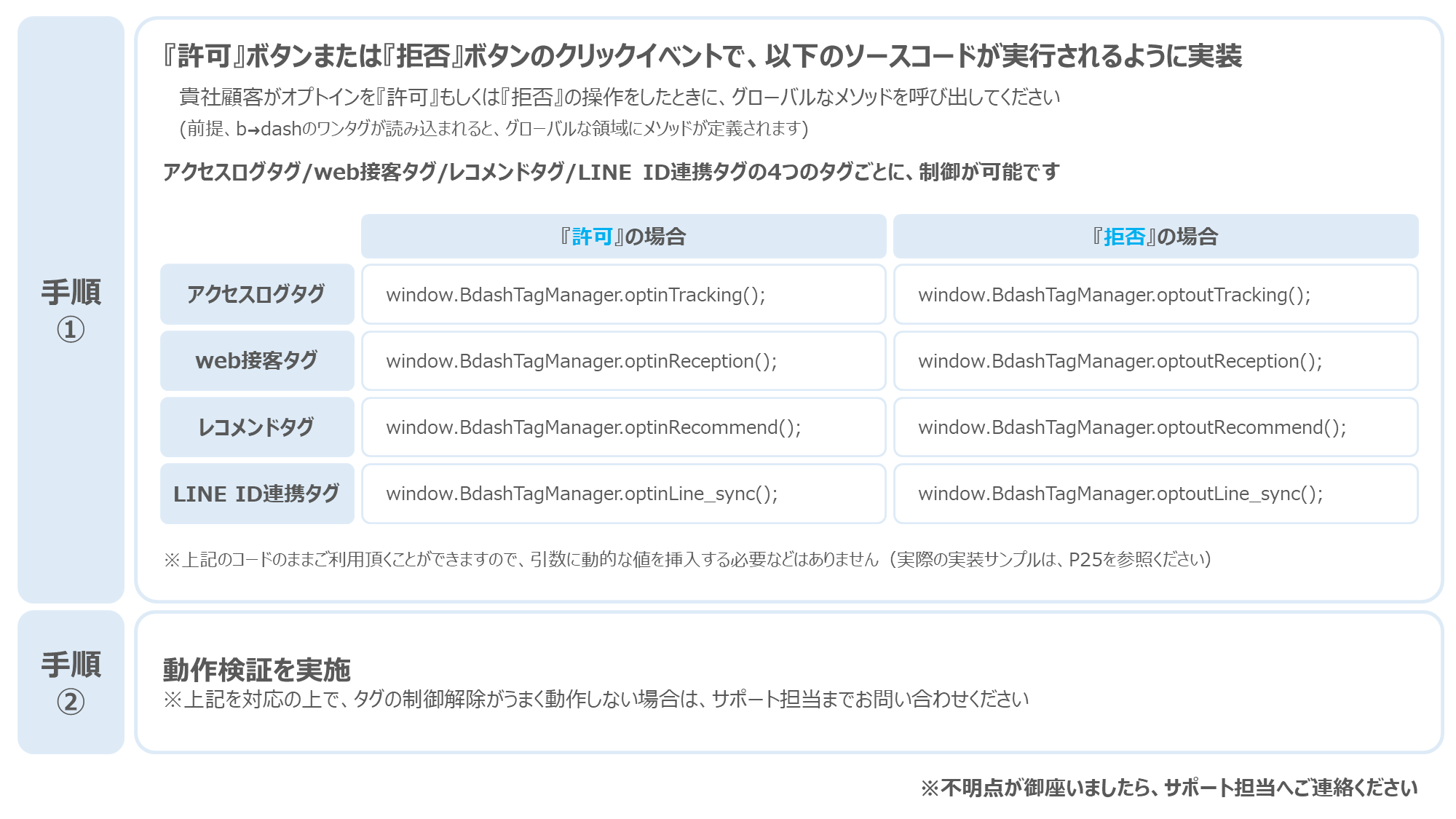Image resolution: width=1456 pixels, height=819 pixels.
Task: Click the optoutLine_sync() code cell
Action: 1155,494
